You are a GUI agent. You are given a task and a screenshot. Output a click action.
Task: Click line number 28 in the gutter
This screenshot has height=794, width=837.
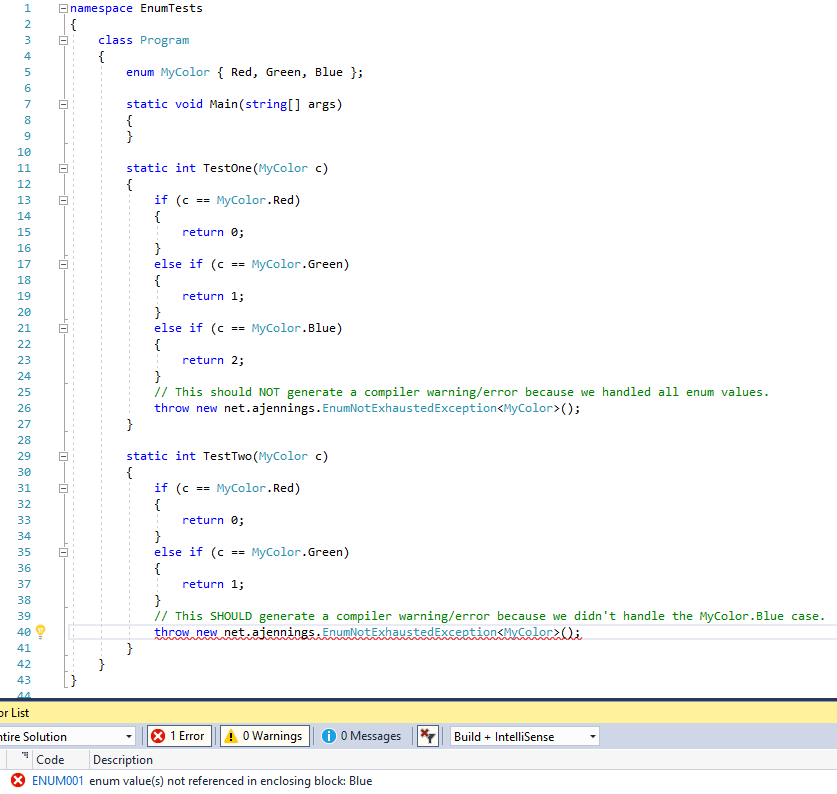click(24, 440)
